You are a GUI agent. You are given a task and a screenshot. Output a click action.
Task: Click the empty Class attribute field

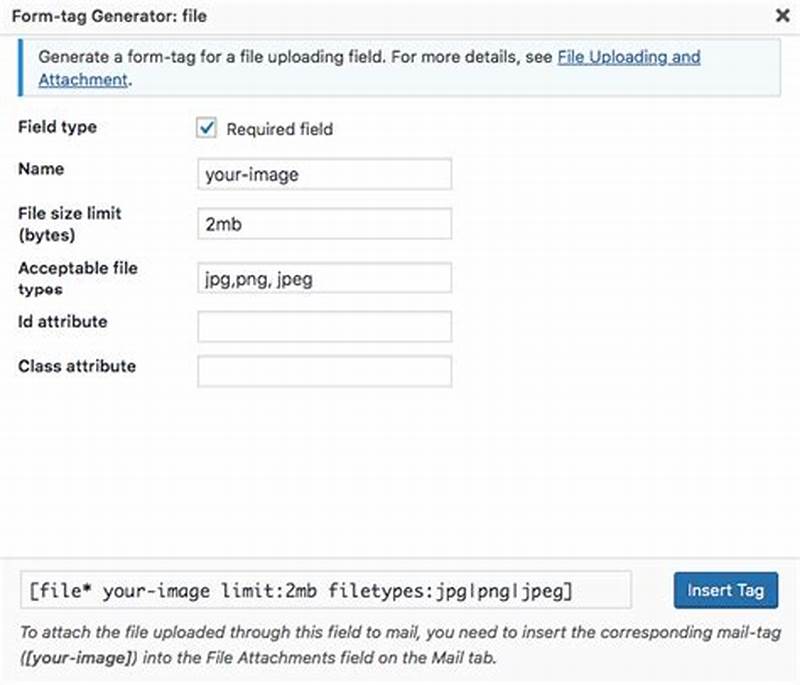click(x=324, y=370)
